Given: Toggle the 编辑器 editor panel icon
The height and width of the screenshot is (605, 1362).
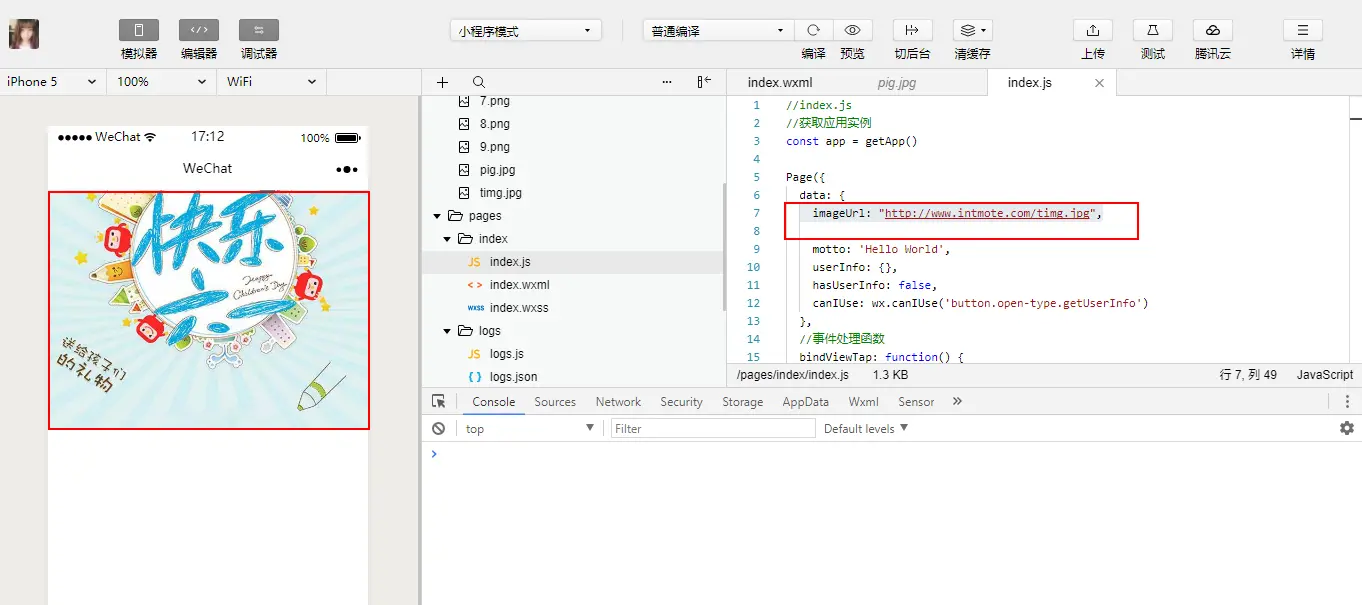Looking at the screenshot, I should [x=199, y=30].
